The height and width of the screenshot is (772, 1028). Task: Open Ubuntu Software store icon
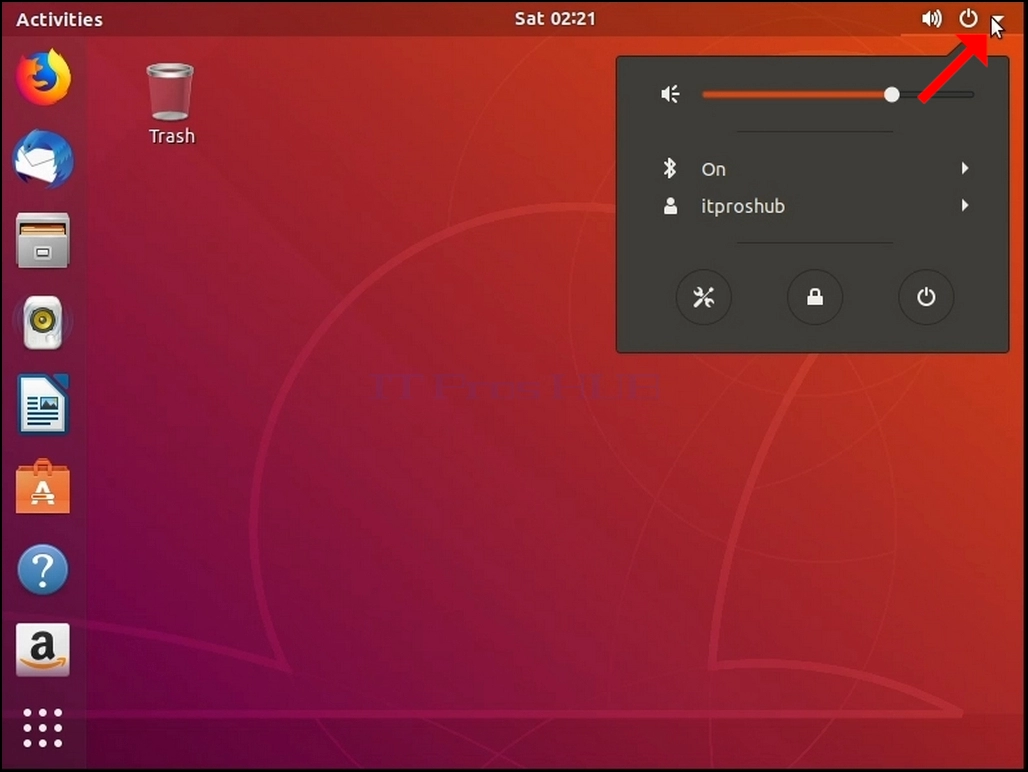[x=43, y=486]
